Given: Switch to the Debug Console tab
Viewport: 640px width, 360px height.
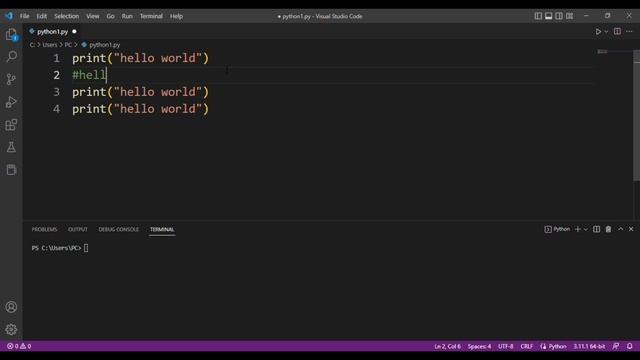Looking at the screenshot, I should (x=118, y=229).
